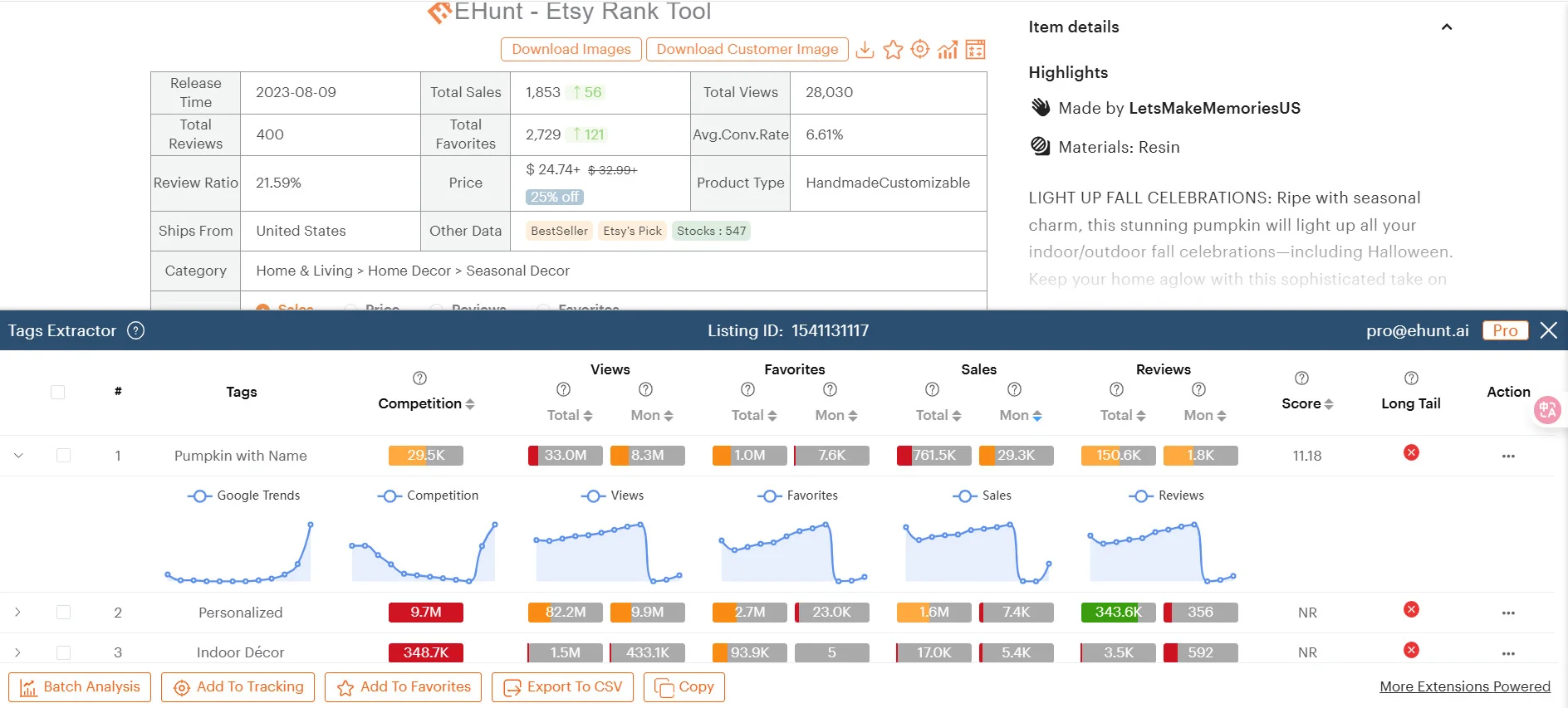Open the calculator icon in EHunt toolbar
Screen dimensions: 1568x708
[x=976, y=50]
